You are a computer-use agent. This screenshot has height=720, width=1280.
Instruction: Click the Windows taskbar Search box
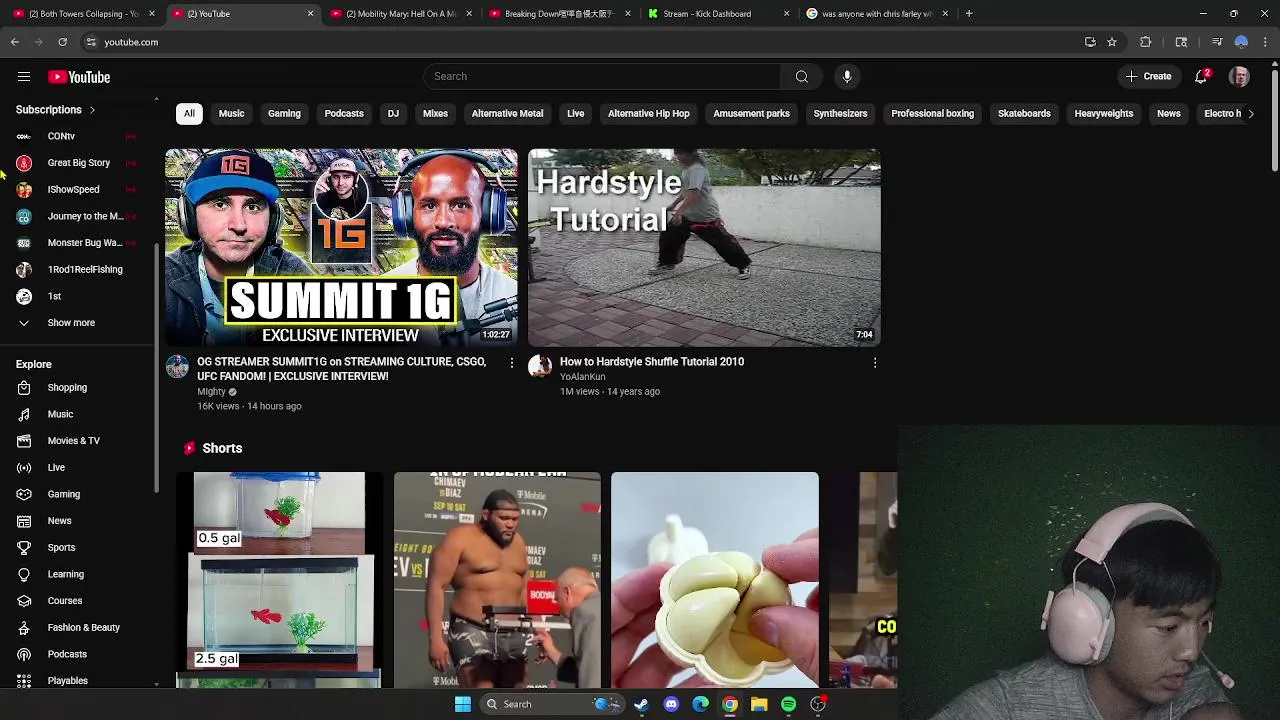click(x=552, y=704)
